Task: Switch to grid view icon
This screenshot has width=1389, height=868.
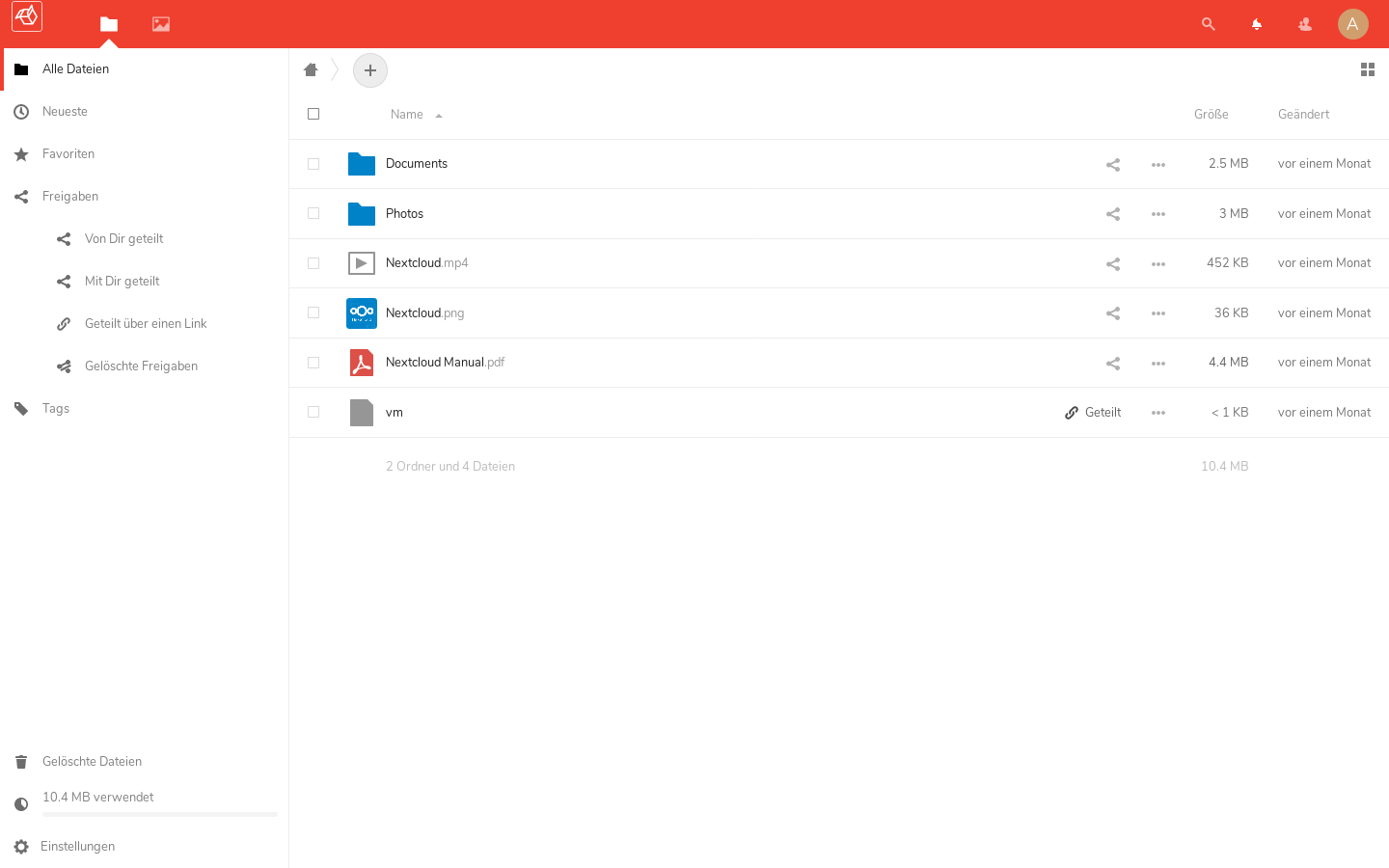Action: point(1368,69)
